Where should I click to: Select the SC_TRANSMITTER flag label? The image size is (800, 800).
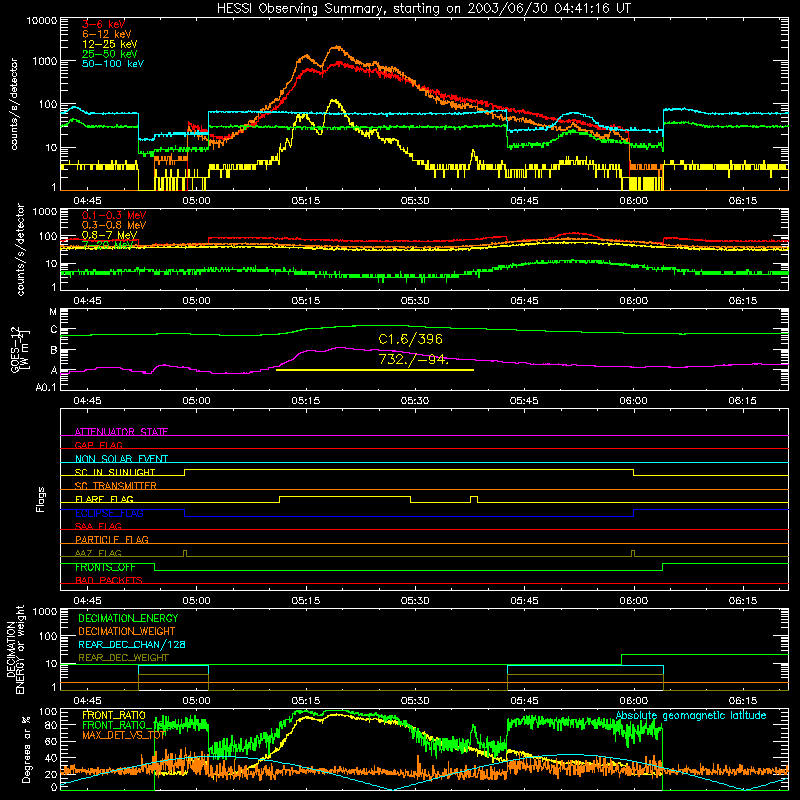116,486
